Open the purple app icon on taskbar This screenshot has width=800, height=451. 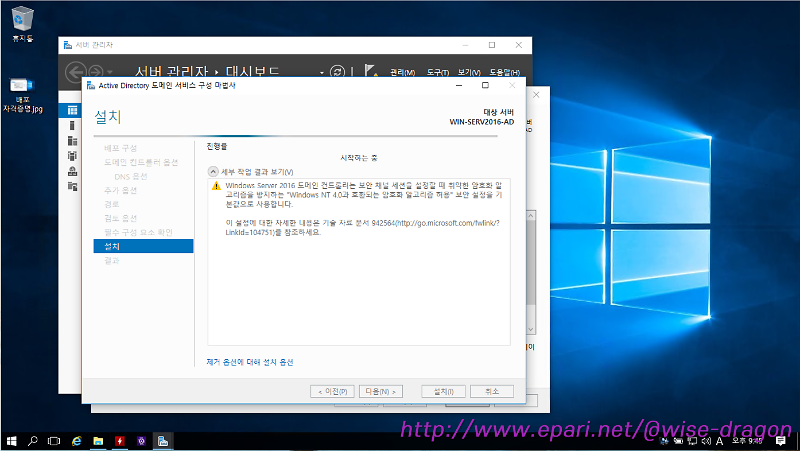pyautogui.click(x=141, y=441)
